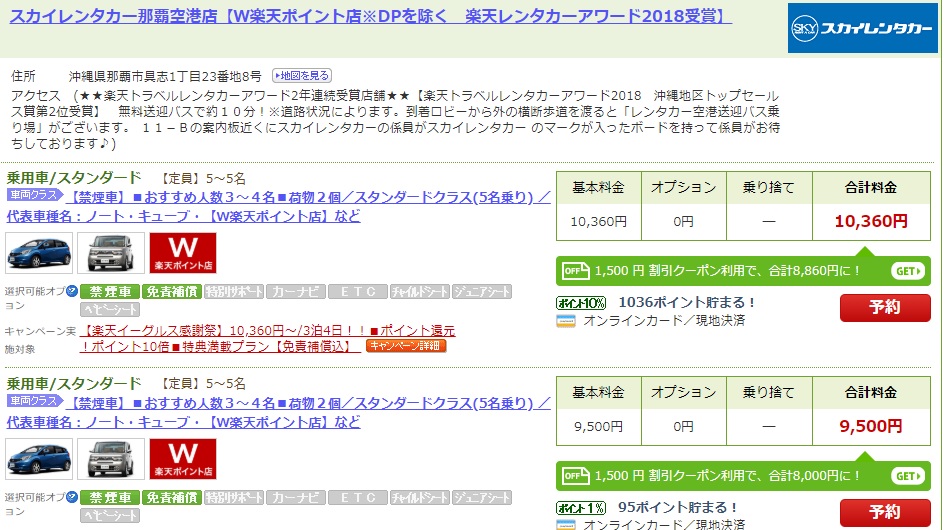
Task: Open the スカイレンタカー那覇空港店 shop title link
Action: [x=370, y=16]
